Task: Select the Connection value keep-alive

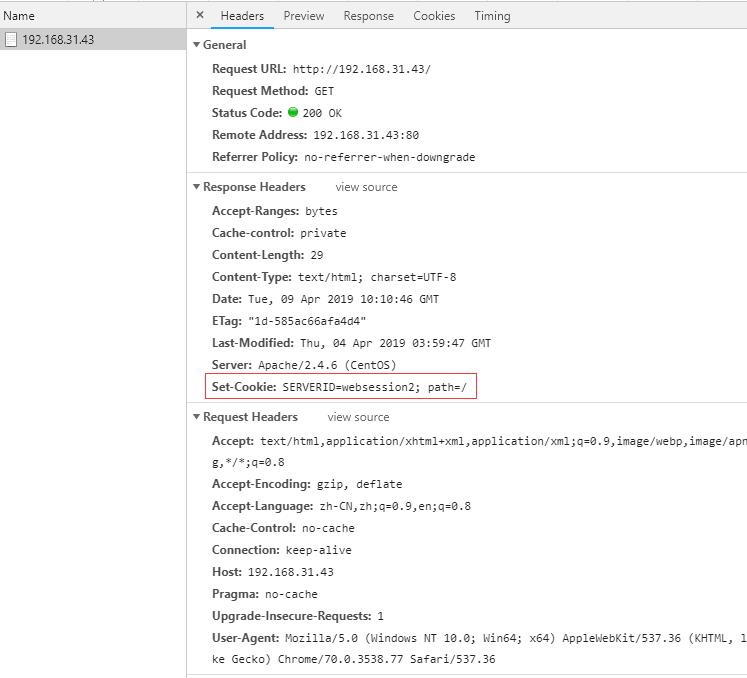Action: click(318, 550)
